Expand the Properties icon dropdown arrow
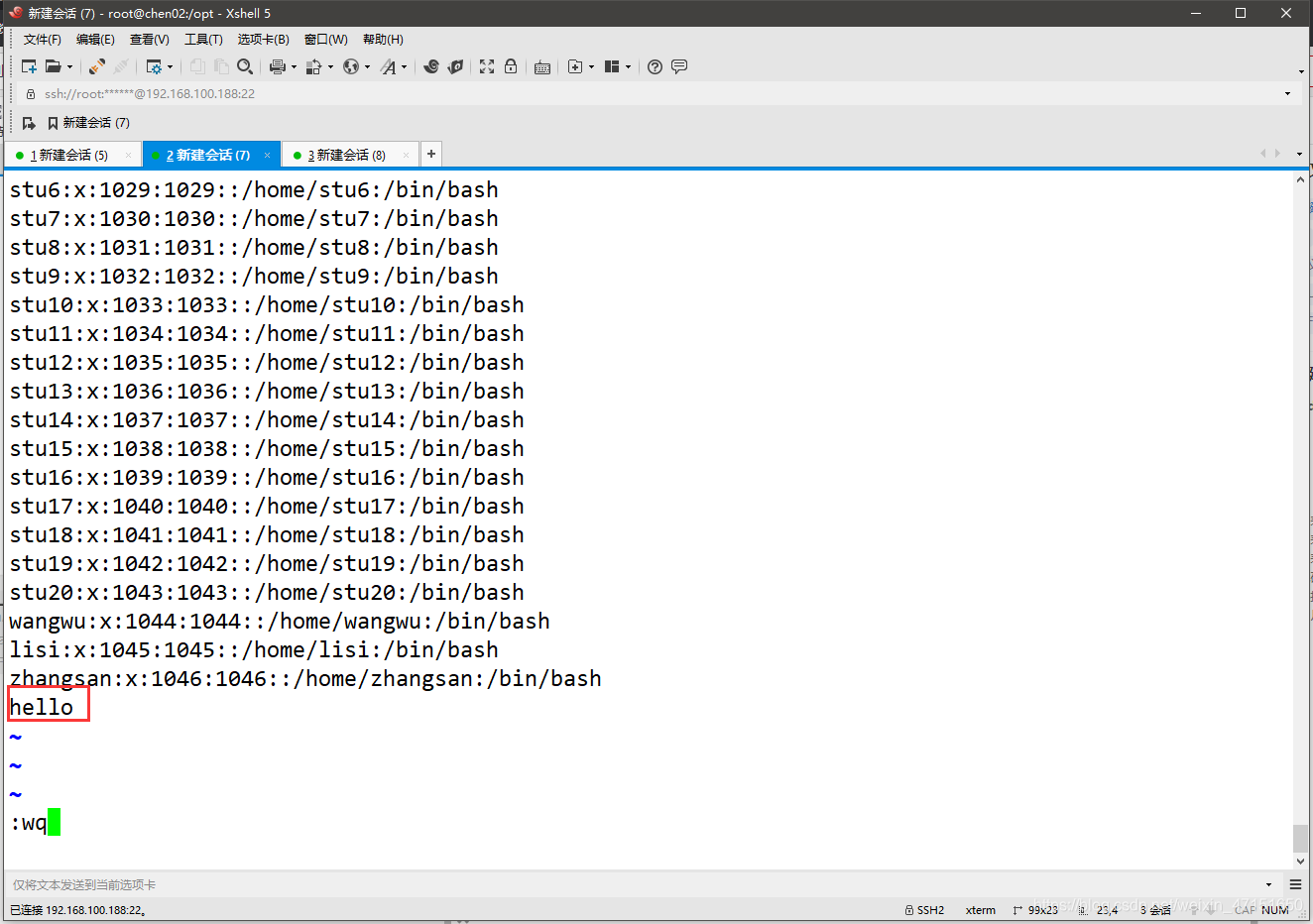1313x924 pixels. click(170, 67)
